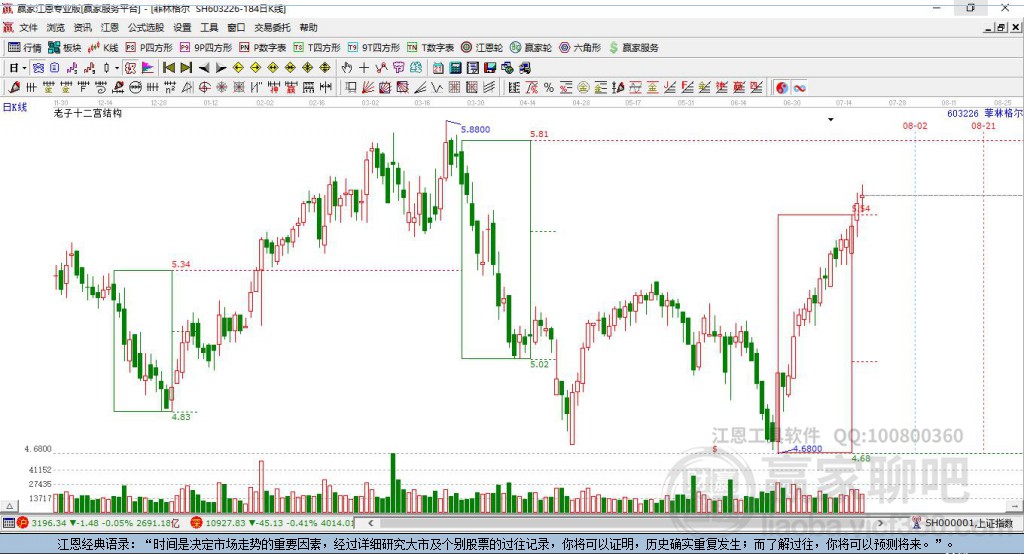
Task: Toggle the 权 price adjustment button
Action: 131,68
